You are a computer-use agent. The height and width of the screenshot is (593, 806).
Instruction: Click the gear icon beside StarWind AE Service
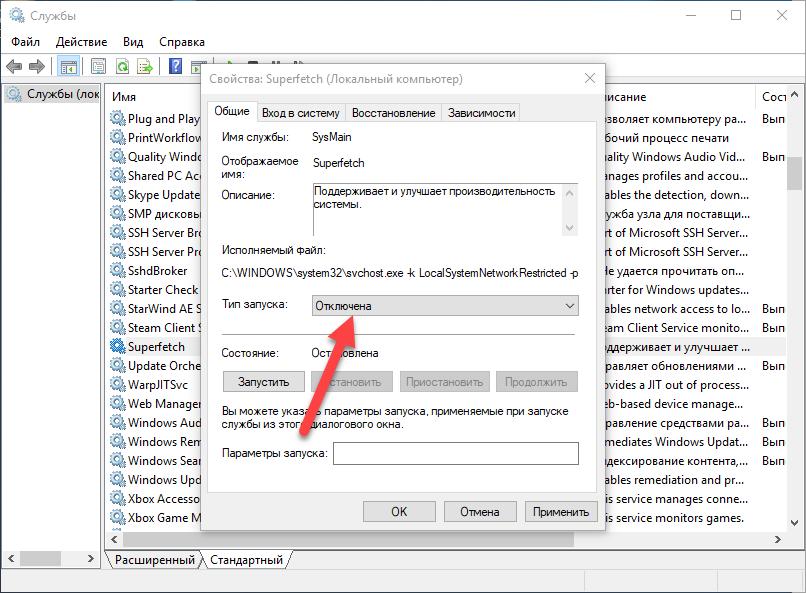click(118, 309)
